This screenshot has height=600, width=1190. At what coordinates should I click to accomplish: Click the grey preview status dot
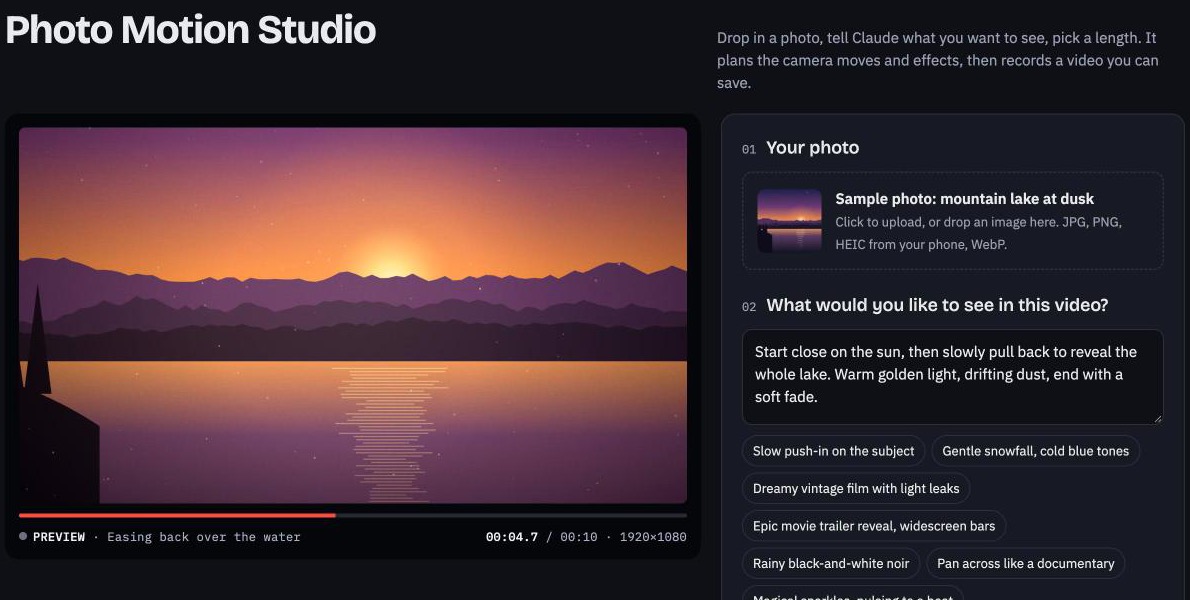23,536
